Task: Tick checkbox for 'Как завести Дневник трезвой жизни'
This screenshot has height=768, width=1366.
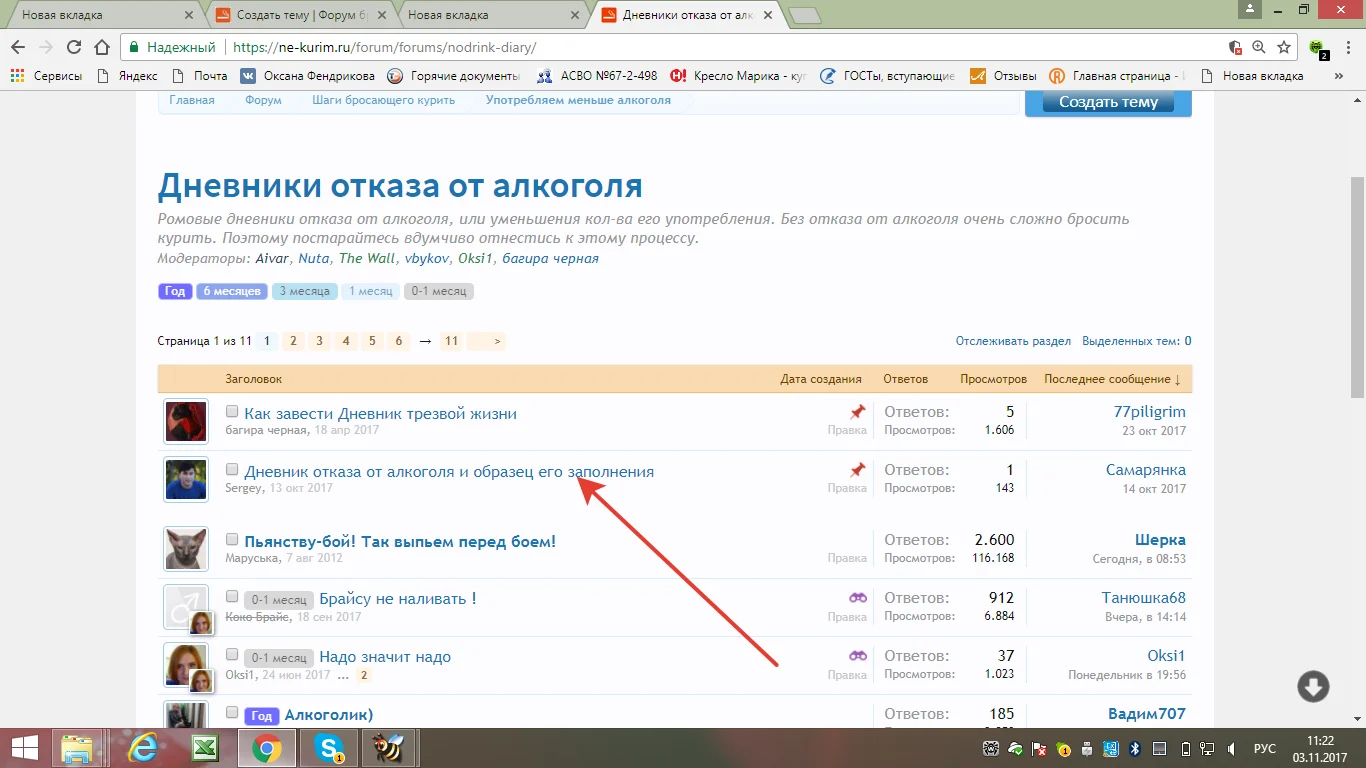Action: point(232,412)
